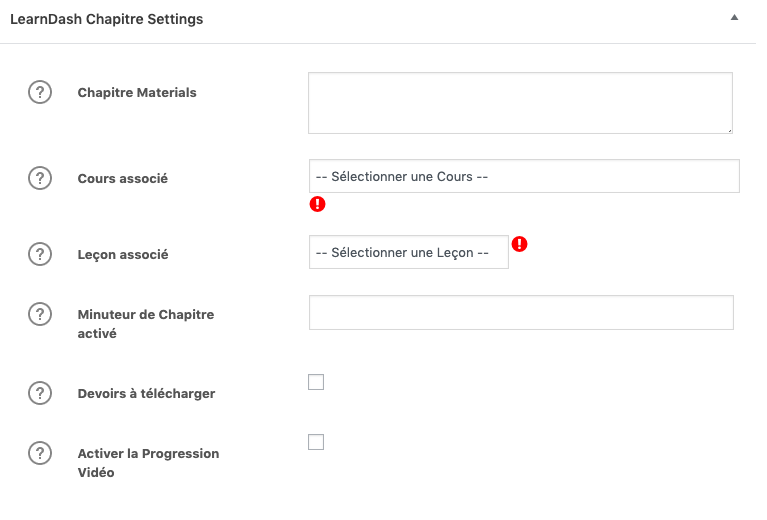Click the red error icon under Cours dropdown
This screenshot has height=520, width=767.
pyautogui.click(x=317, y=204)
